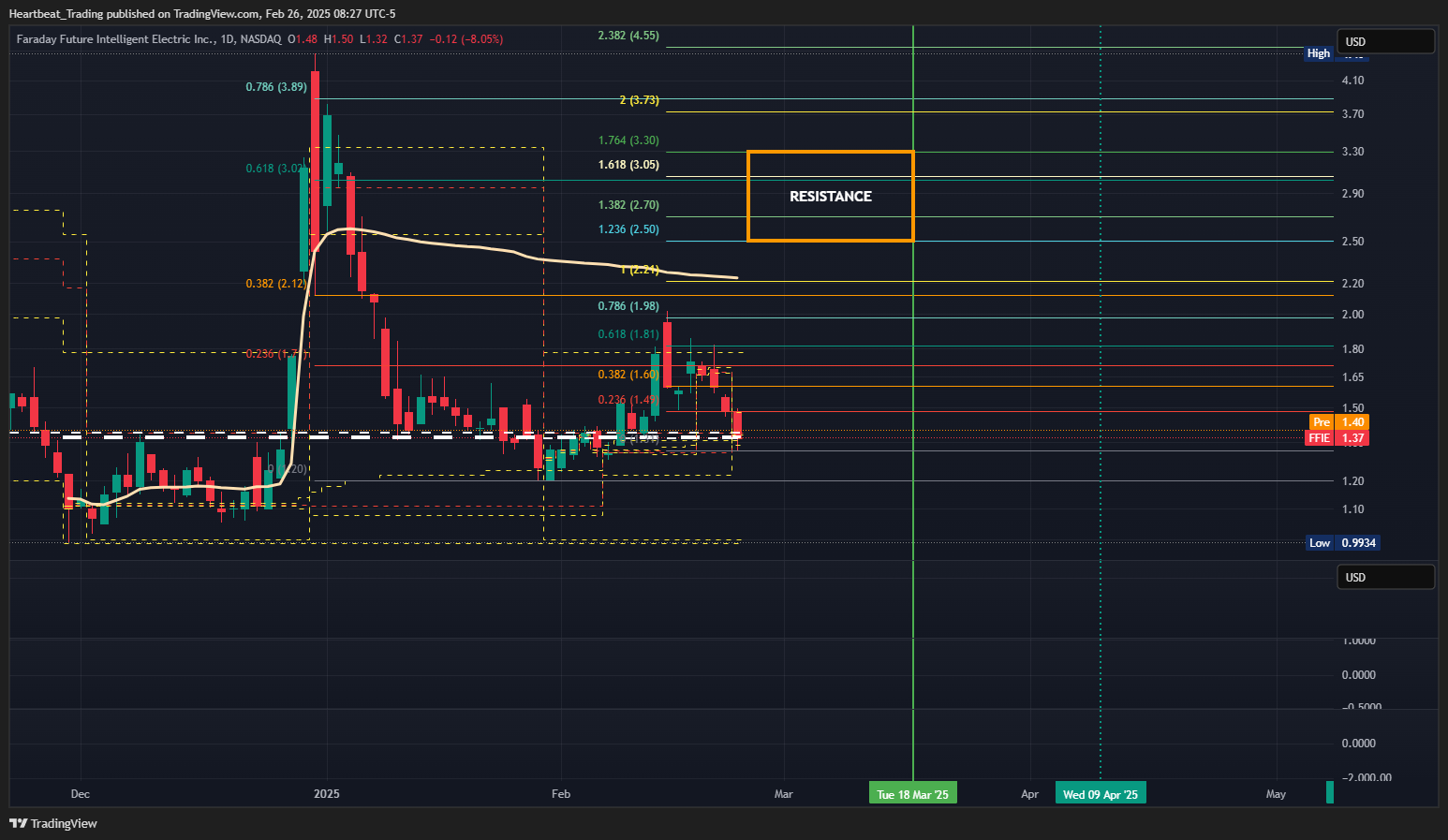1448x840 pixels.
Task: Click the 0.786 (3.89) Fibonacci level label
Action: point(276,87)
